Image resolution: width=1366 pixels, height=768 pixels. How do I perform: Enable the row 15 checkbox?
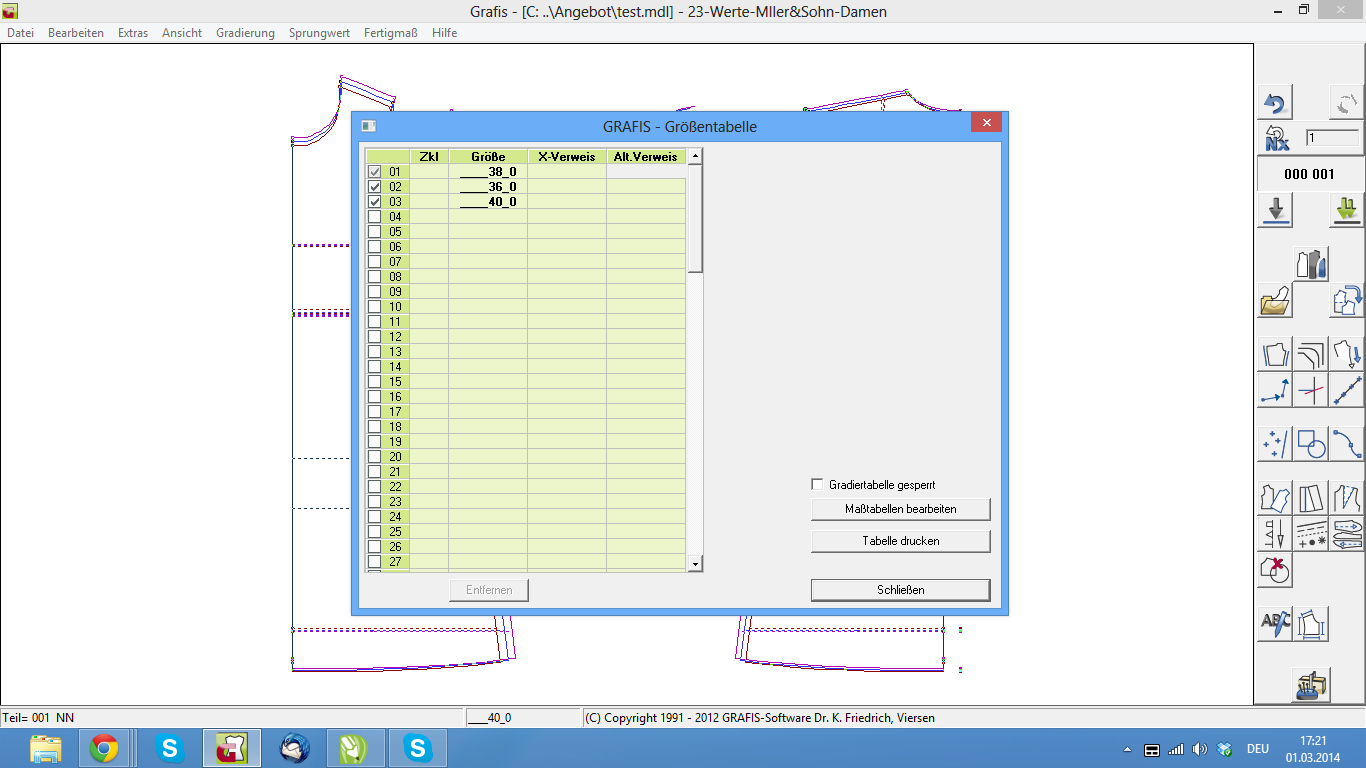tap(375, 382)
